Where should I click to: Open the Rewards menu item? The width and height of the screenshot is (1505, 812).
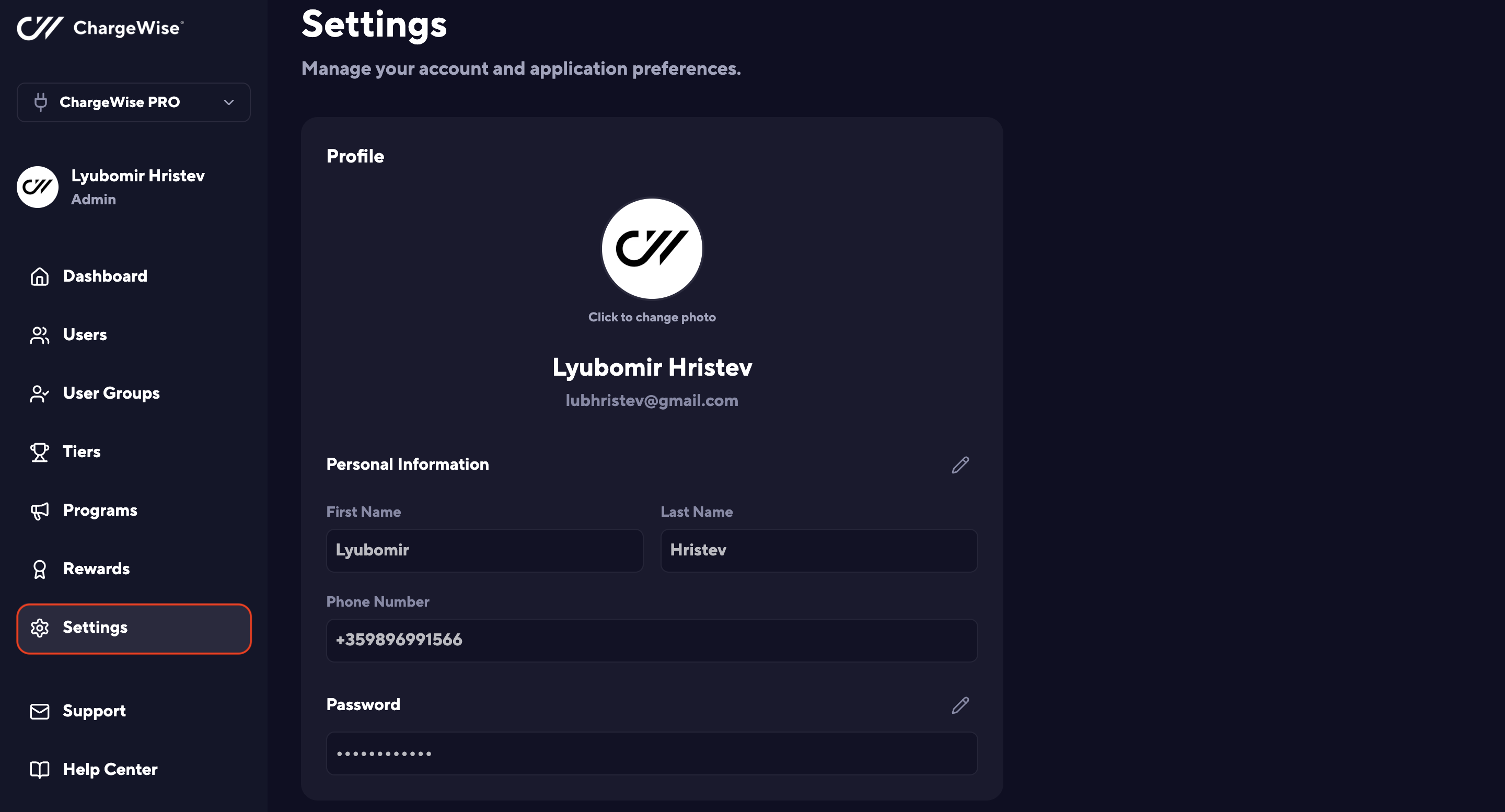[x=96, y=569]
